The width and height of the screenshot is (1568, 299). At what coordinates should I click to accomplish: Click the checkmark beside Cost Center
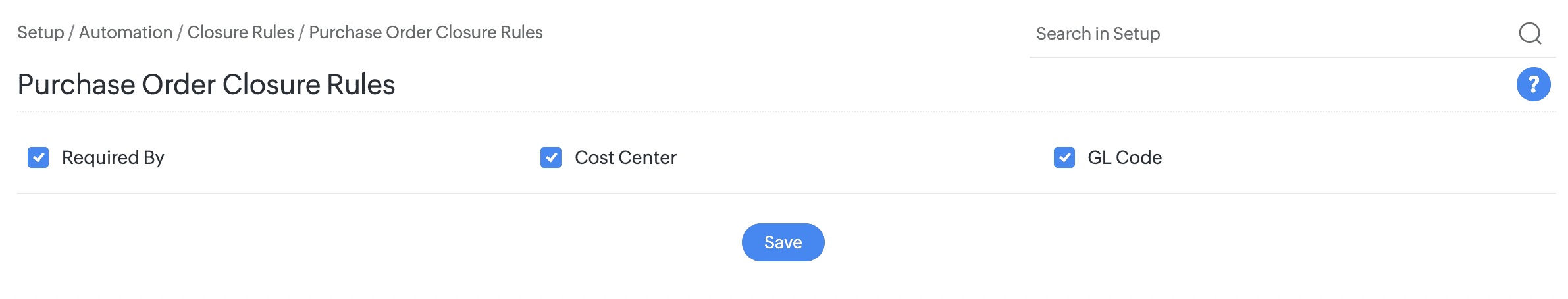[x=551, y=157]
